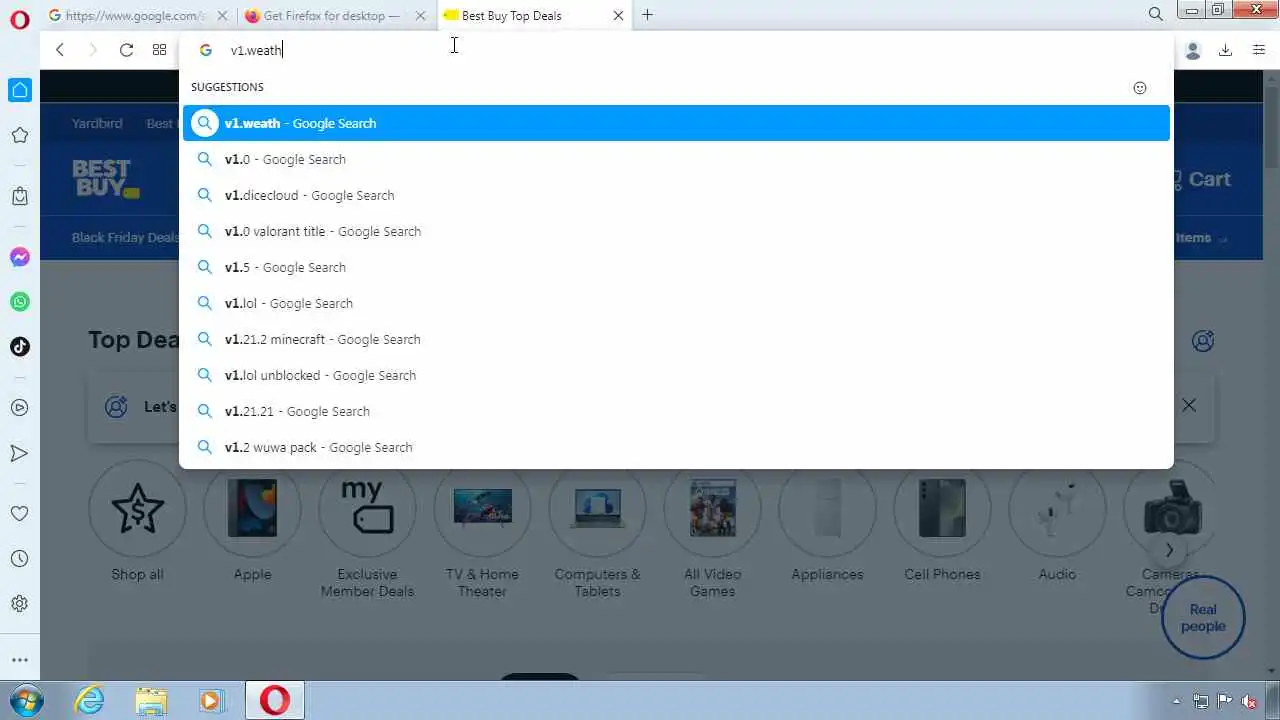Open the My Flow arrow icon
1280x720 pixels.
(x=20, y=453)
